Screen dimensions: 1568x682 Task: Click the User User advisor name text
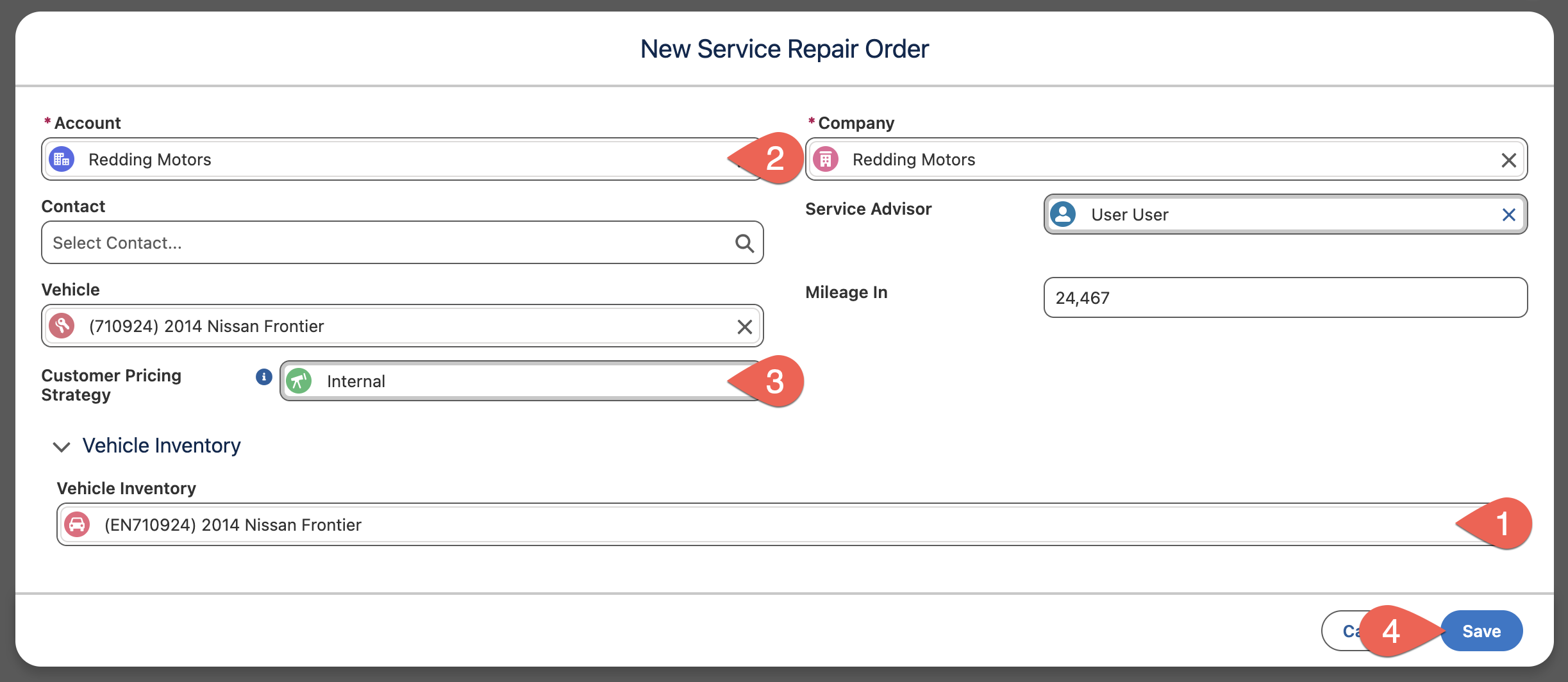point(1130,215)
